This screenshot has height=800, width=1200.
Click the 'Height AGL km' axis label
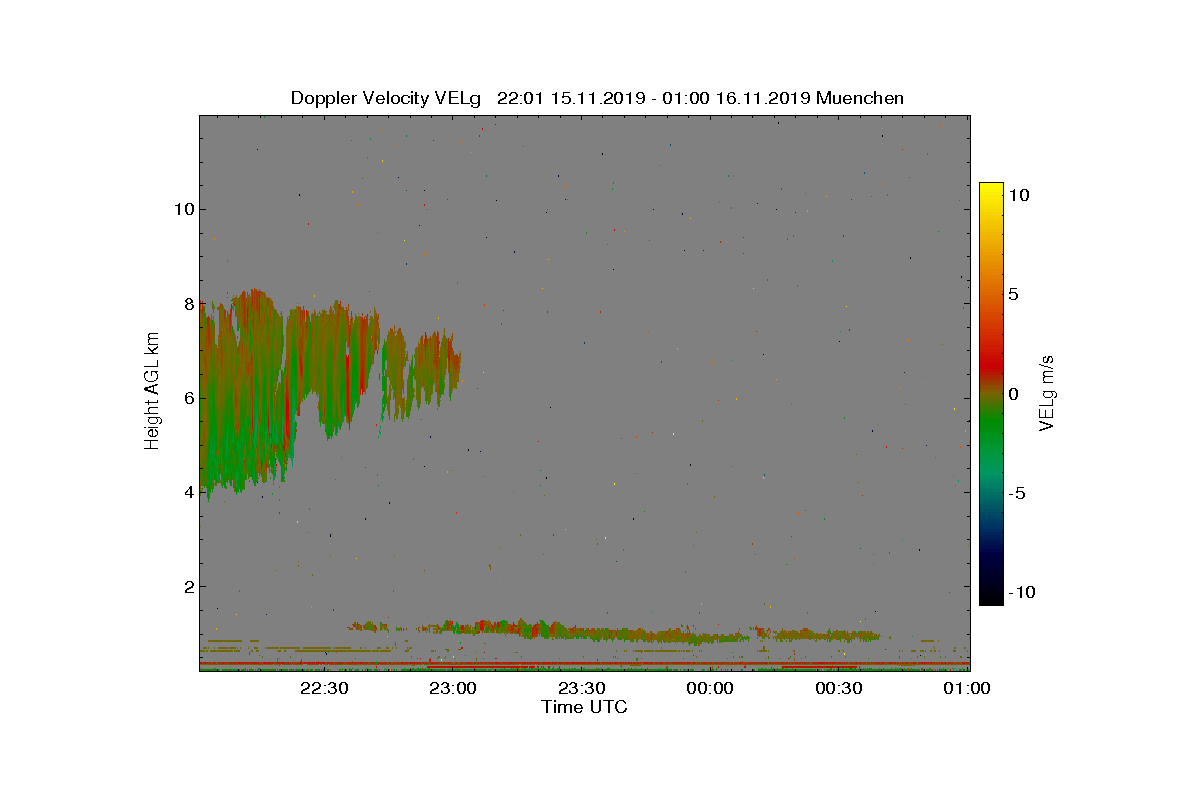coord(153,390)
